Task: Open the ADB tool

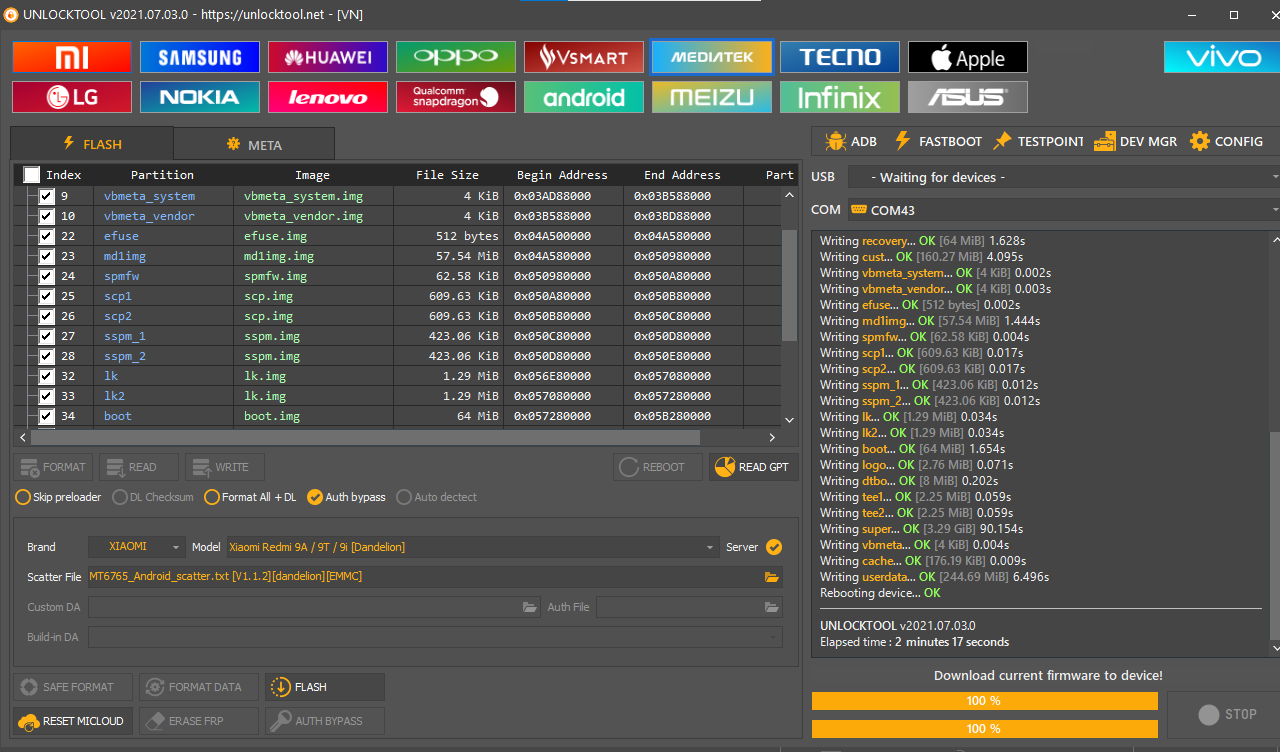Action: pos(851,141)
